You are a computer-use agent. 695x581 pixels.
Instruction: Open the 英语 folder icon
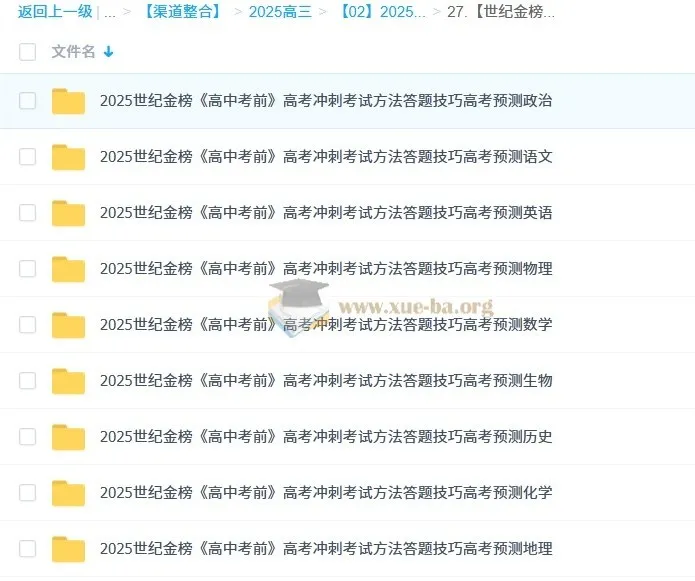[68, 213]
